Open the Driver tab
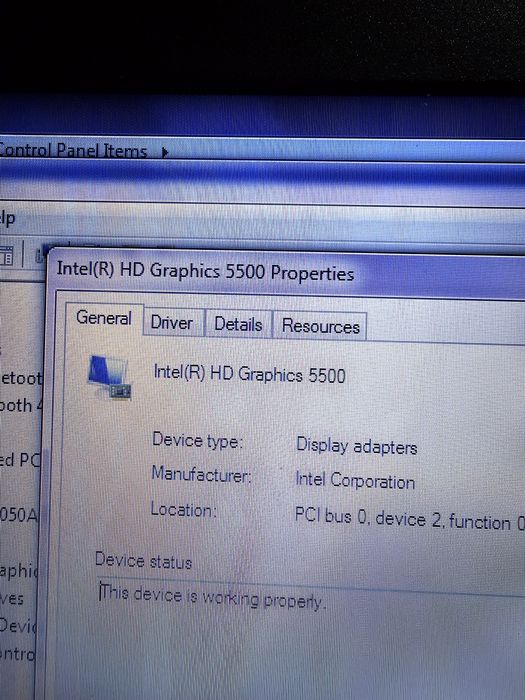Image resolution: width=525 pixels, height=700 pixels. tap(172, 322)
